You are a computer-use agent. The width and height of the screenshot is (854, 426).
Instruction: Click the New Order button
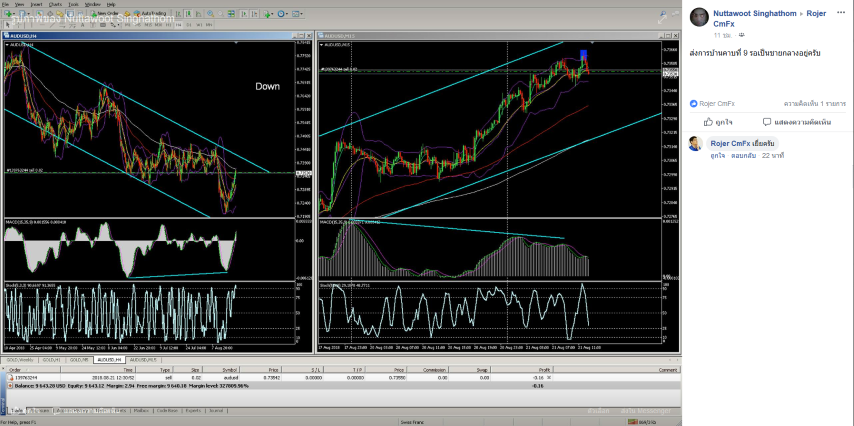coord(105,14)
